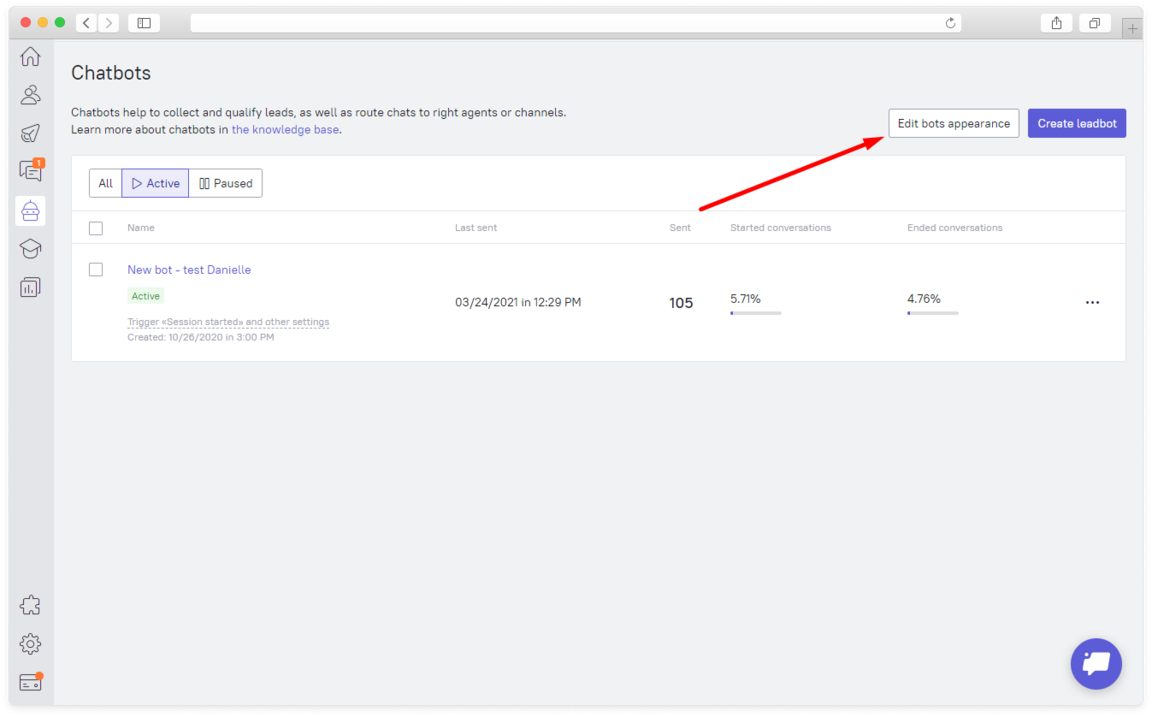Open the Leads section via person icon
Screen dimensions: 1152x717
click(30, 94)
